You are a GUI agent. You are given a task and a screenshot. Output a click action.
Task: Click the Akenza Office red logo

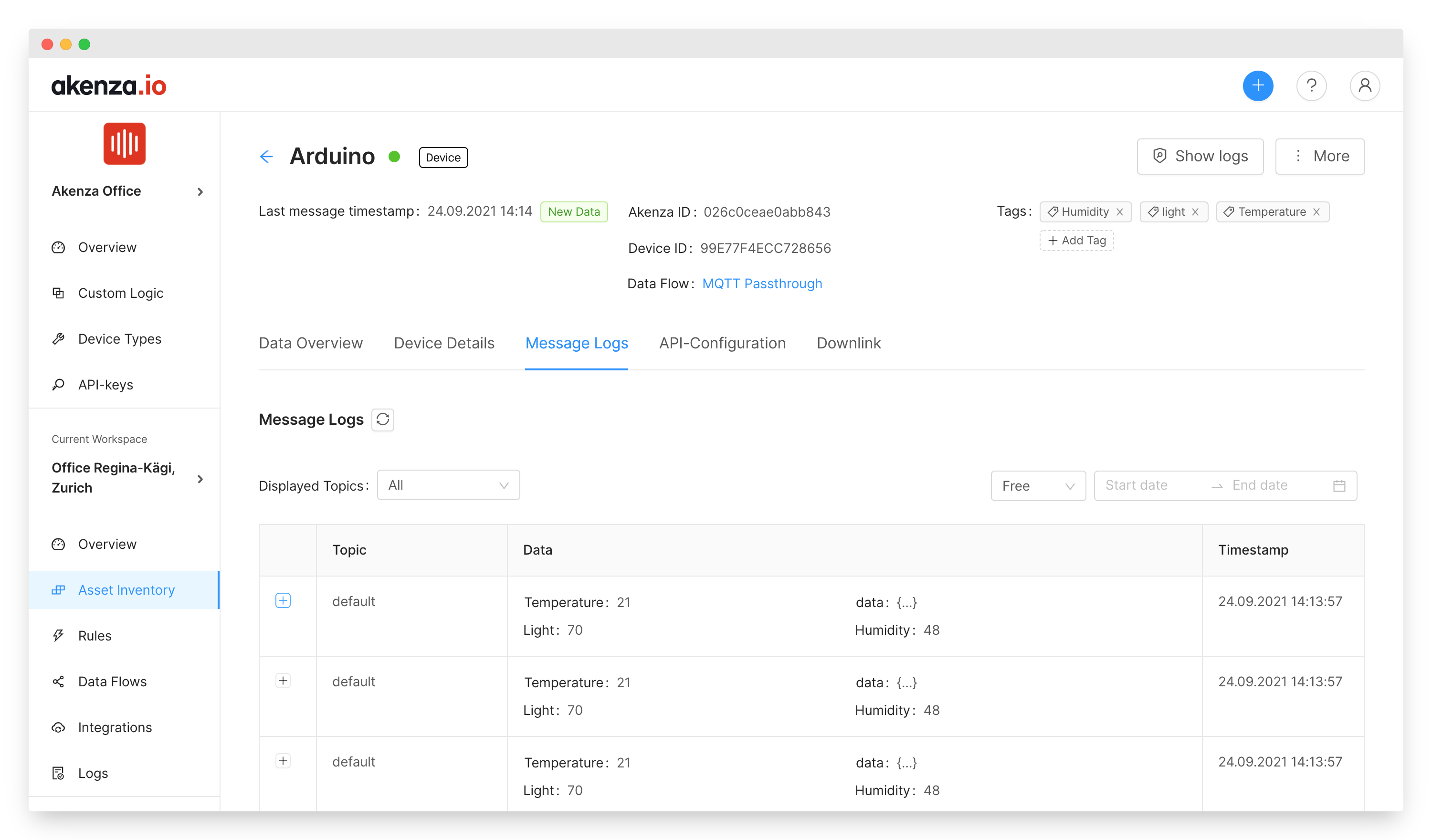[125, 143]
